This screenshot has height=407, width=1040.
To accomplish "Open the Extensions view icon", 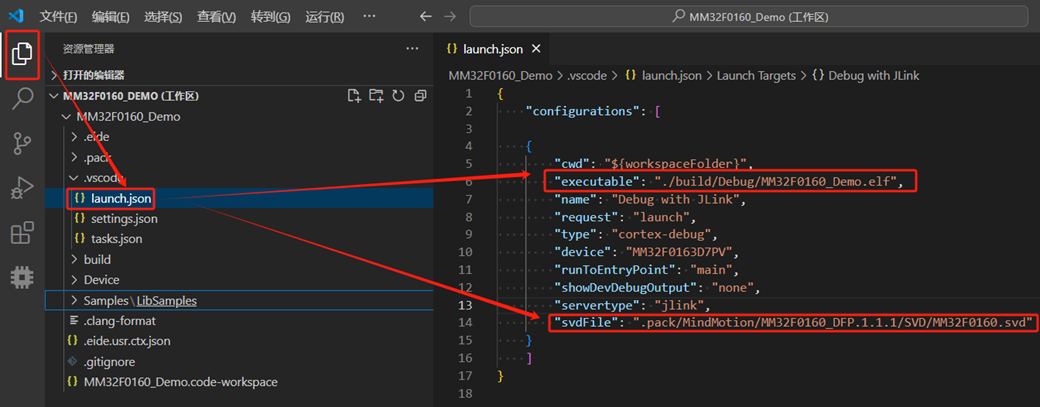I will 21,234.
